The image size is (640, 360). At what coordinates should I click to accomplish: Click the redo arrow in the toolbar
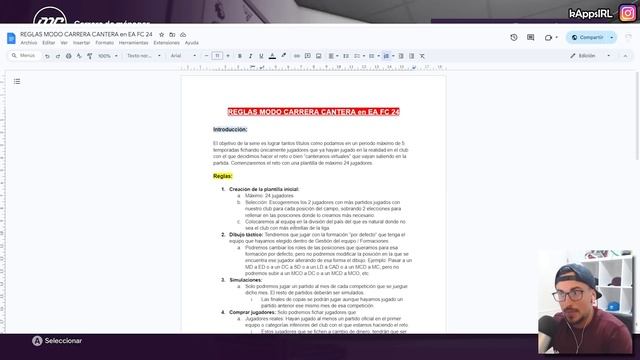click(58, 56)
